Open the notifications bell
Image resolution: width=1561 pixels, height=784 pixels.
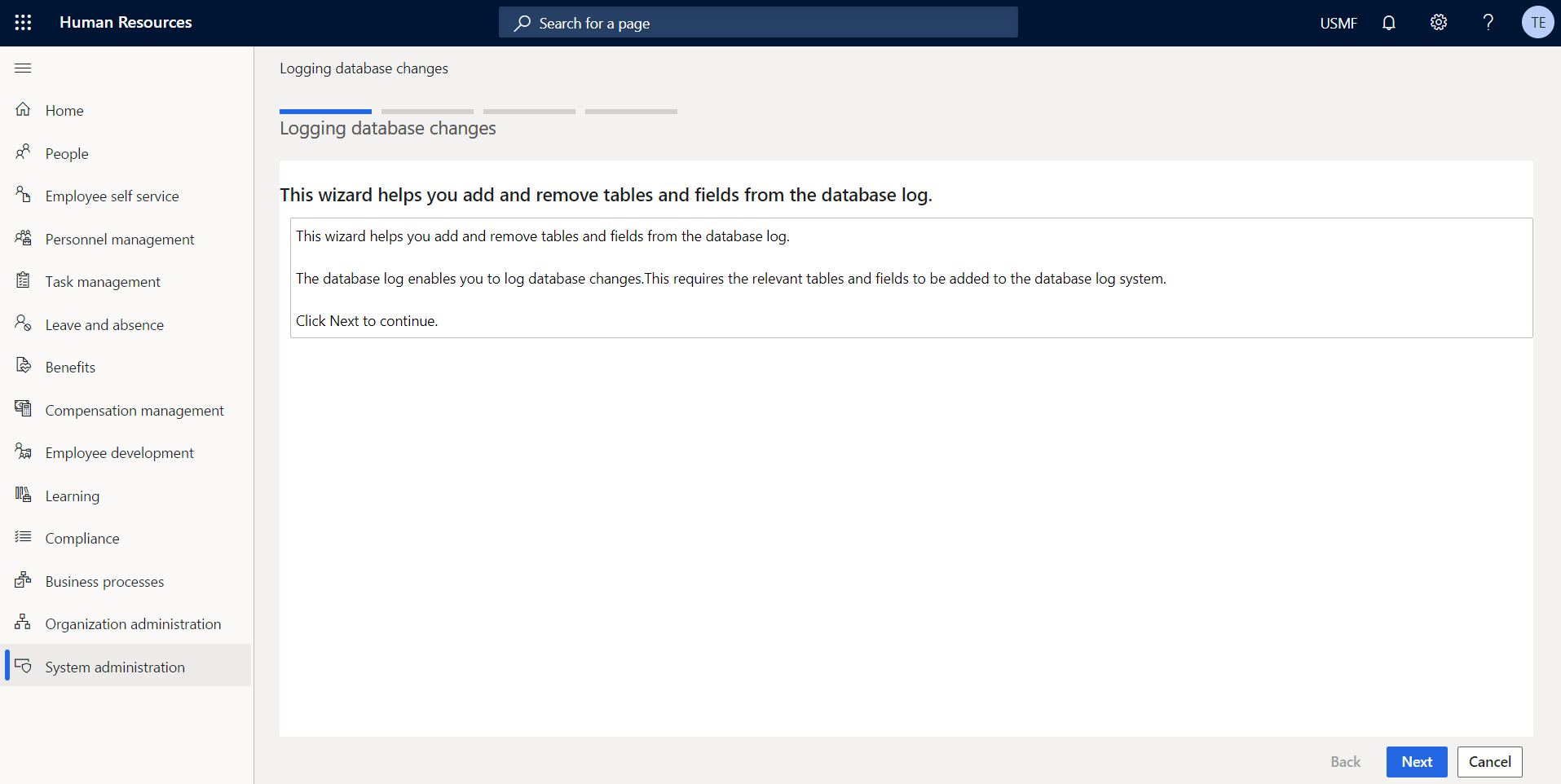pos(1388,22)
